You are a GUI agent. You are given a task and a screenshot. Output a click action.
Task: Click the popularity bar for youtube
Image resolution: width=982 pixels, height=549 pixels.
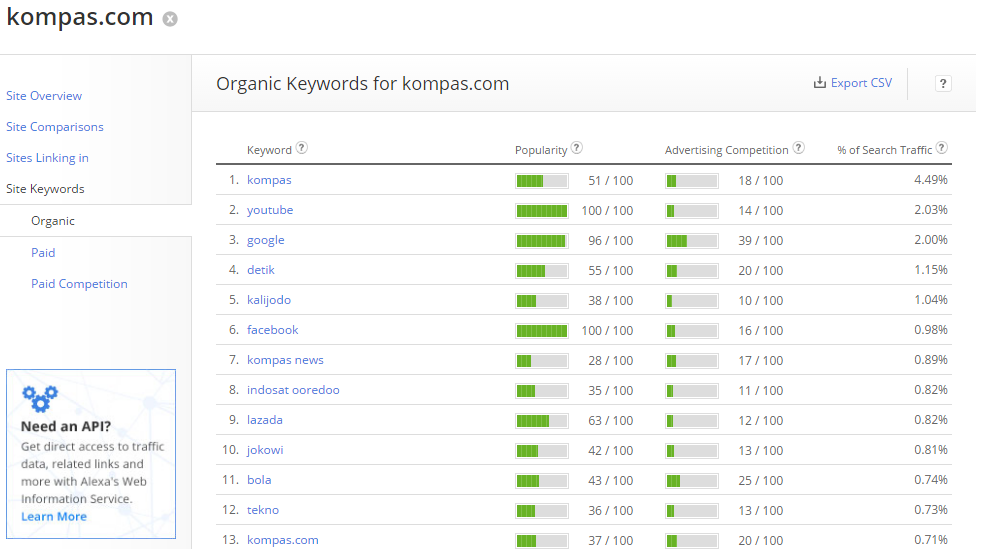pos(542,211)
